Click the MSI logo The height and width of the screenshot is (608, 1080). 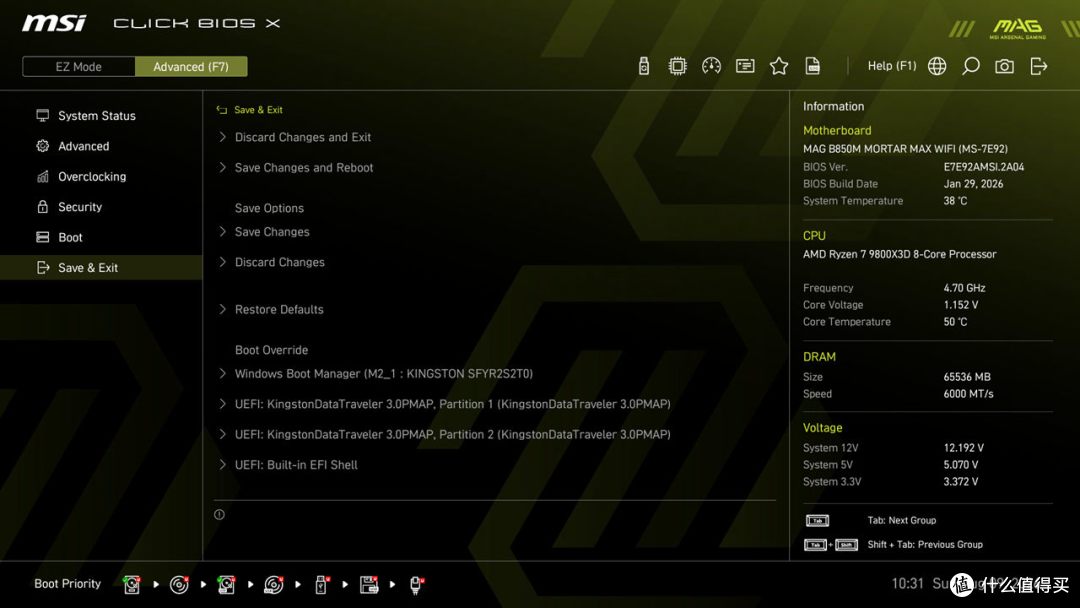coord(54,23)
